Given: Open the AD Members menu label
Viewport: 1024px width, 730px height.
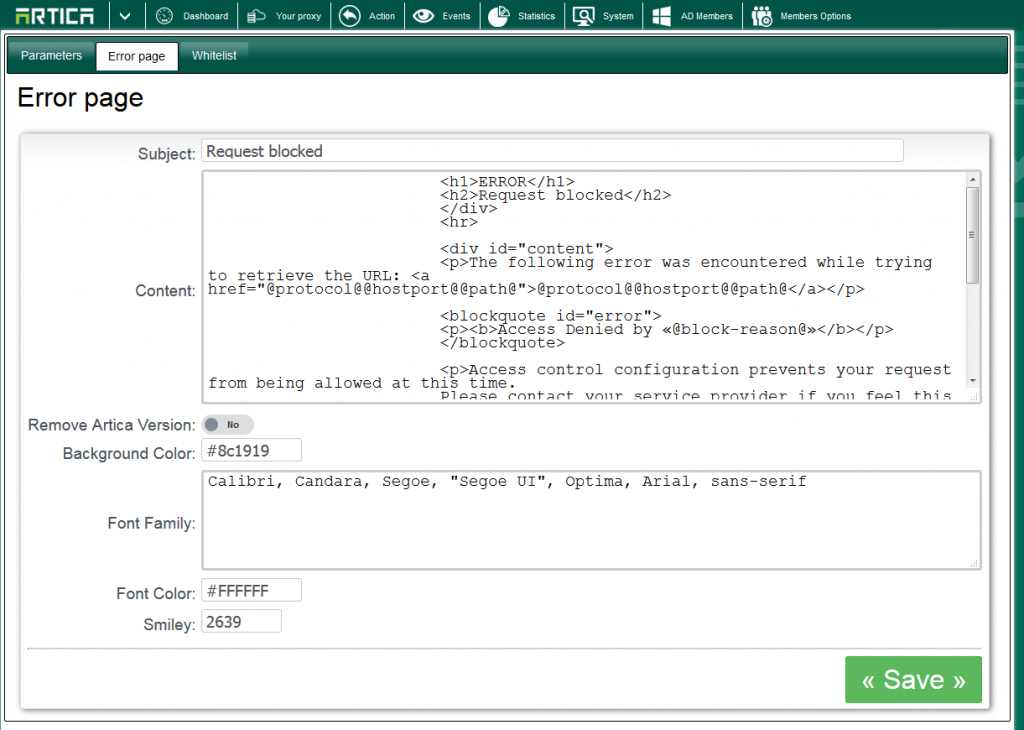Looking at the screenshot, I should point(707,16).
